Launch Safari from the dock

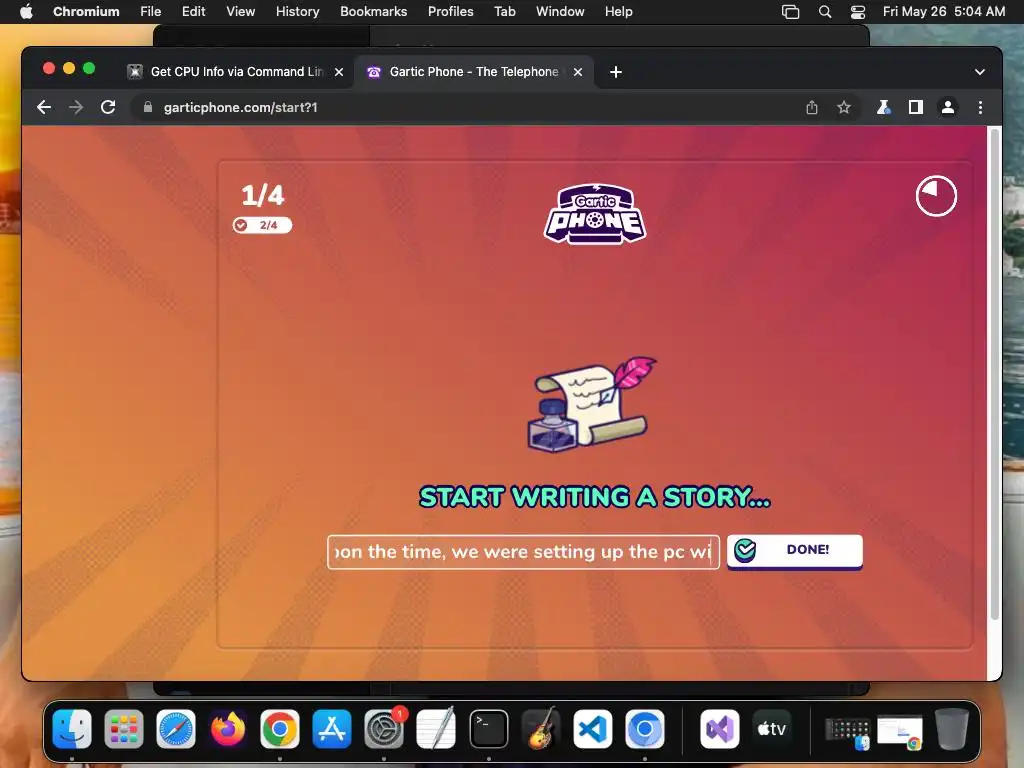176,729
